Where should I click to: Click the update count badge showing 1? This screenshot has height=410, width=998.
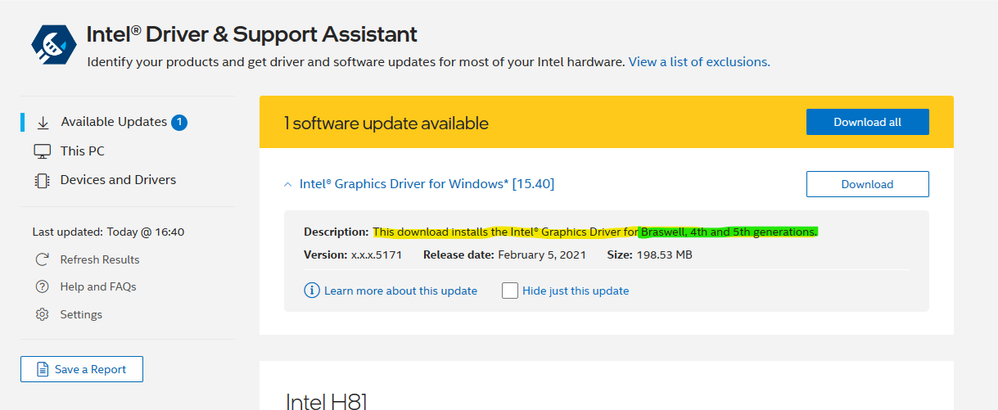[179, 122]
